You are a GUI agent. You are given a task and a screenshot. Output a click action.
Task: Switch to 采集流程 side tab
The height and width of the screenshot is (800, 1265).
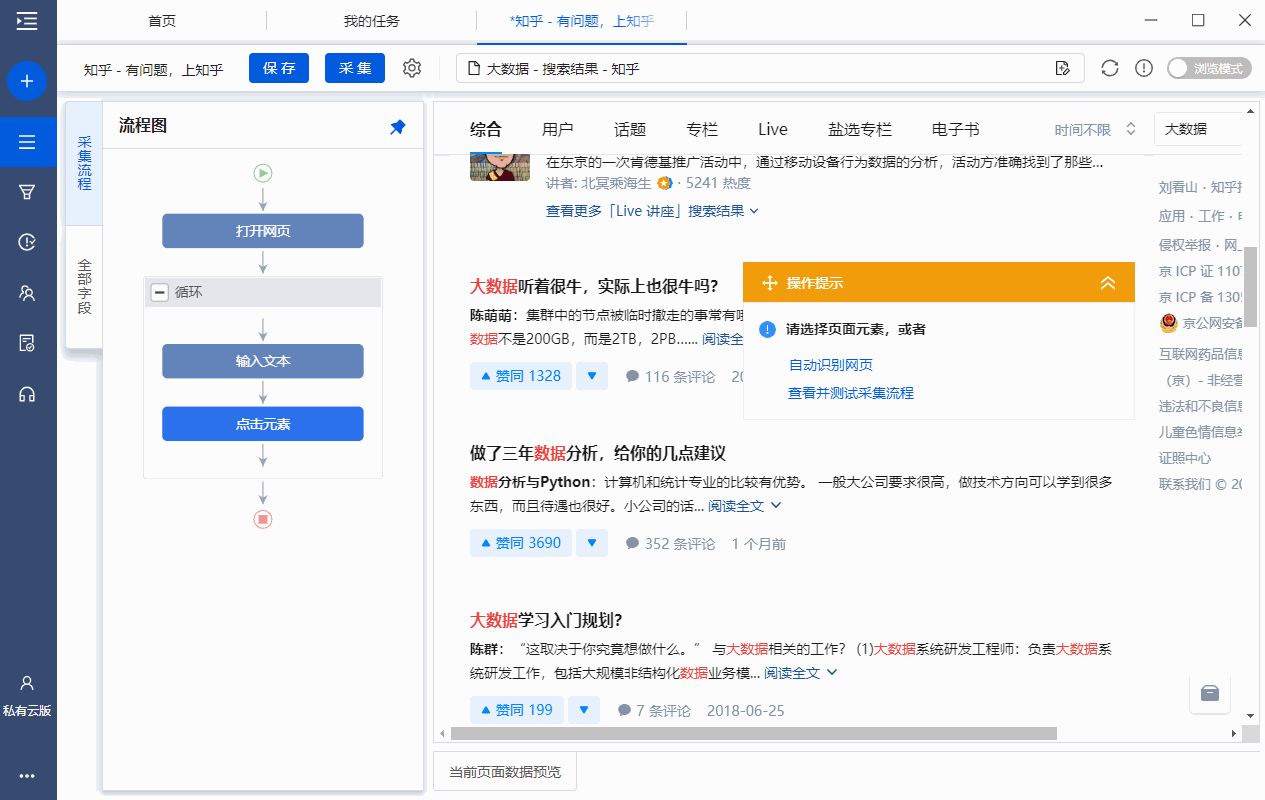point(84,163)
